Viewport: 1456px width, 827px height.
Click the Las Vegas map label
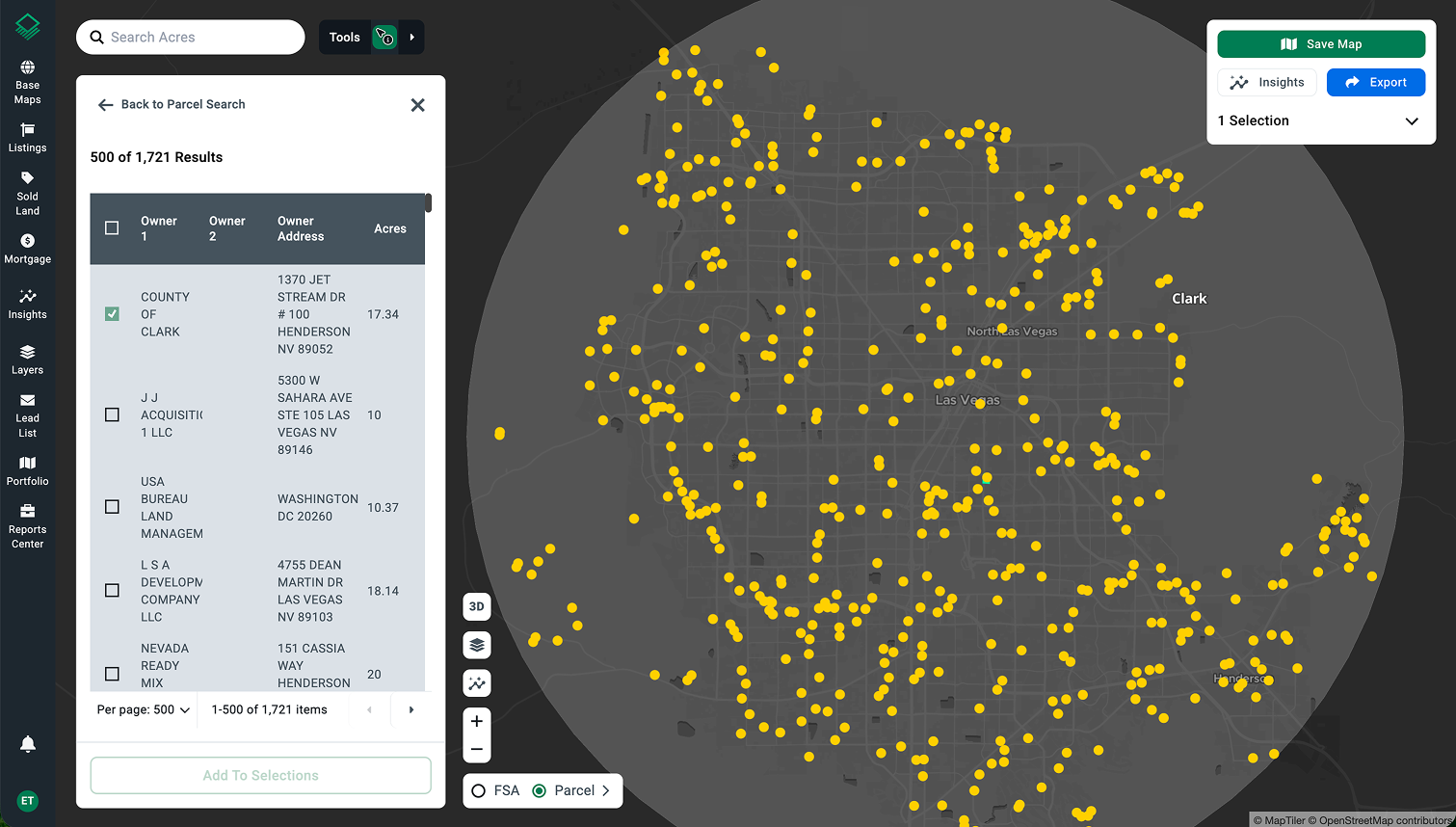pos(967,400)
